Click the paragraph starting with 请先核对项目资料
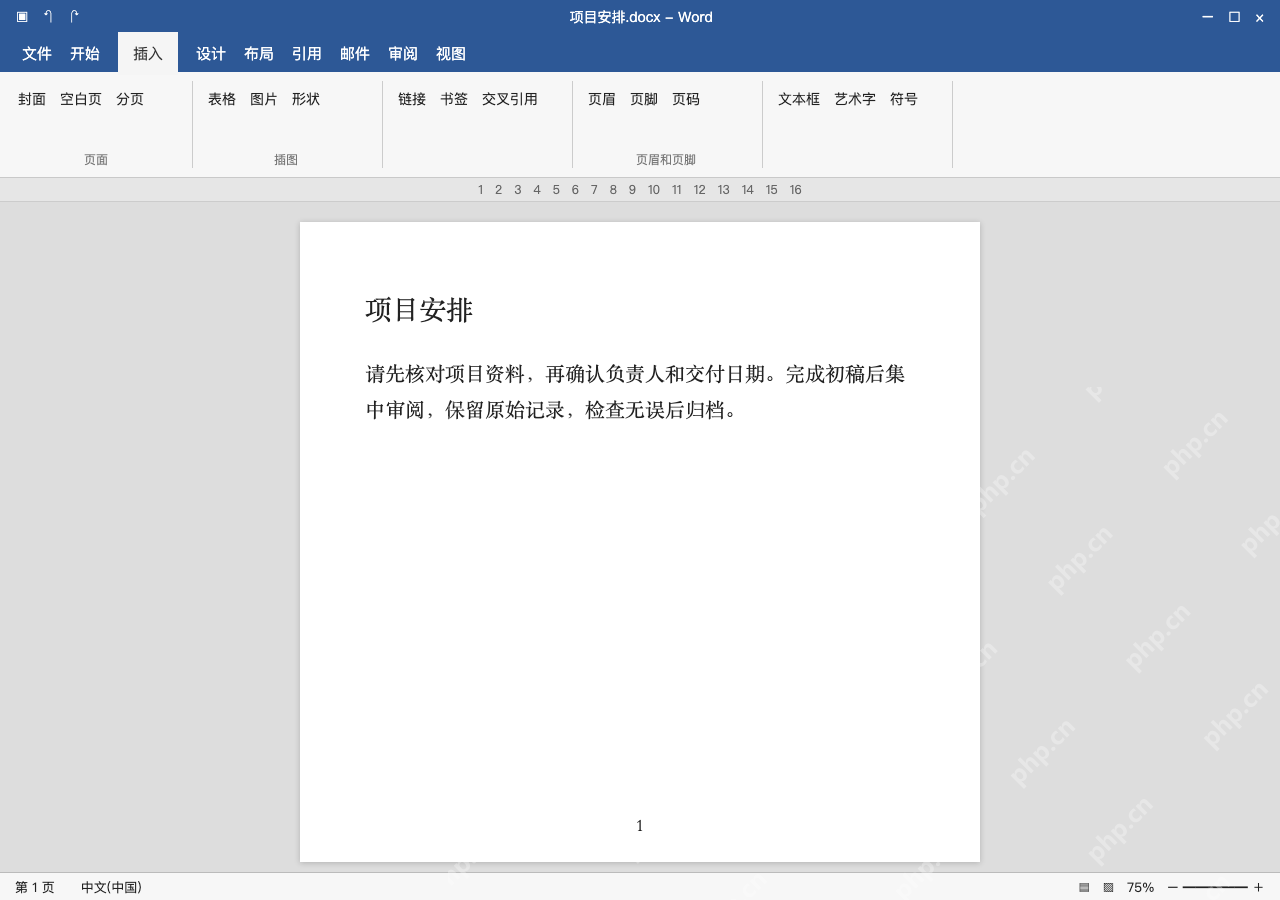Viewport: 1280px width, 900px height. 635,392
